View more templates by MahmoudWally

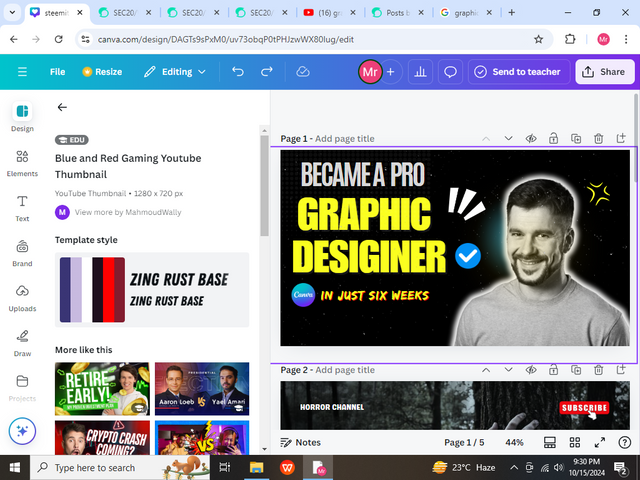click(x=128, y=212)
